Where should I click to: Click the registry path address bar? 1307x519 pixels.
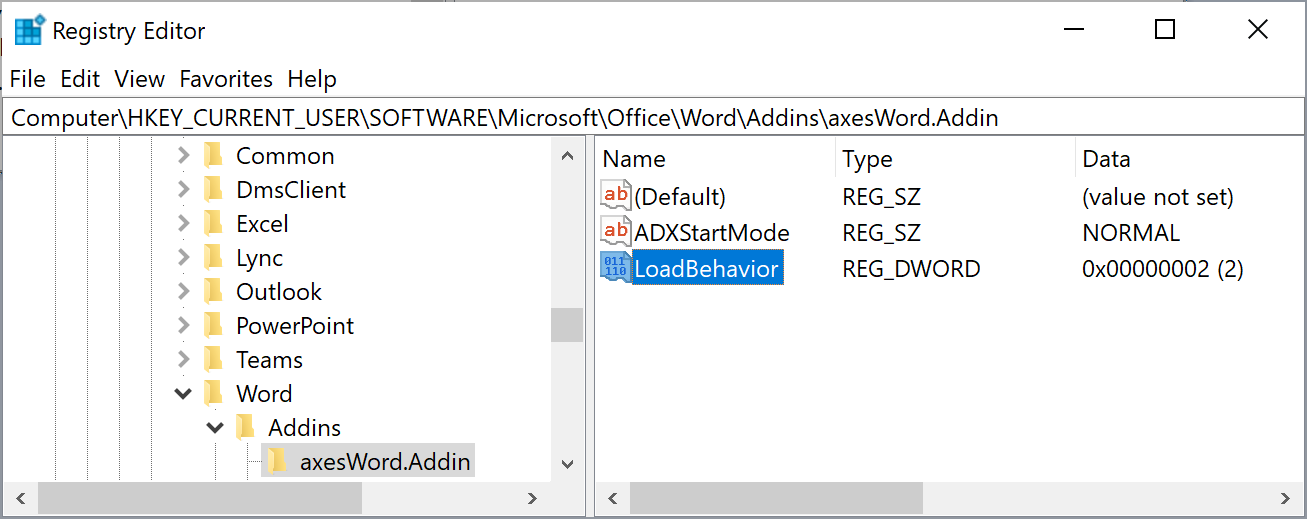tap(653, 118)
